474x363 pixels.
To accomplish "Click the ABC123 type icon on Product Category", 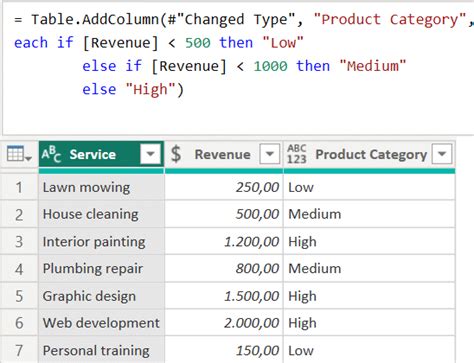I will pyautogui.click(x=296, y=154).
